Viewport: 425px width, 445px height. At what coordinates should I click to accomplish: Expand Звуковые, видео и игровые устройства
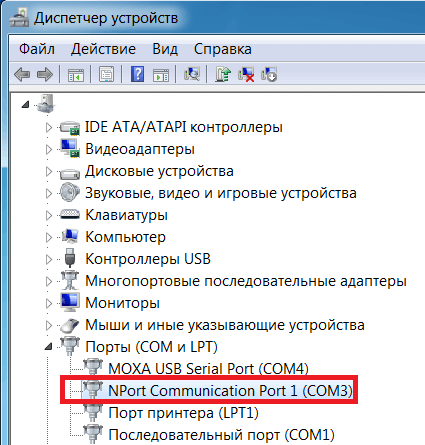tap(49, 193)
